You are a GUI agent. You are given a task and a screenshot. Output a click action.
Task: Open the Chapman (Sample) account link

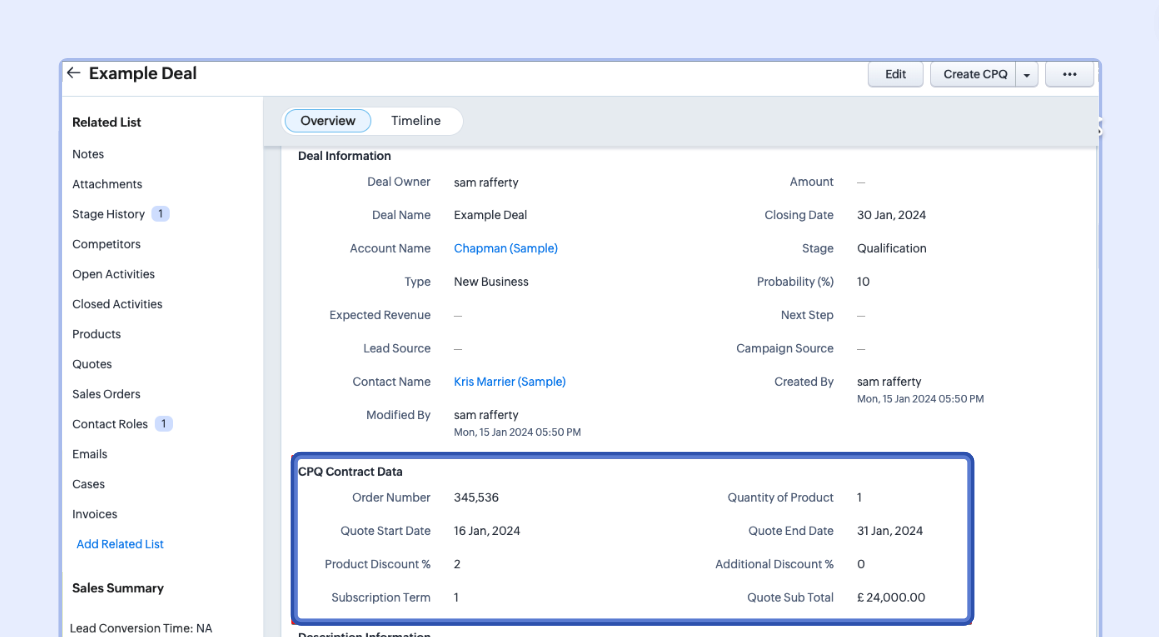coord(505,248)
